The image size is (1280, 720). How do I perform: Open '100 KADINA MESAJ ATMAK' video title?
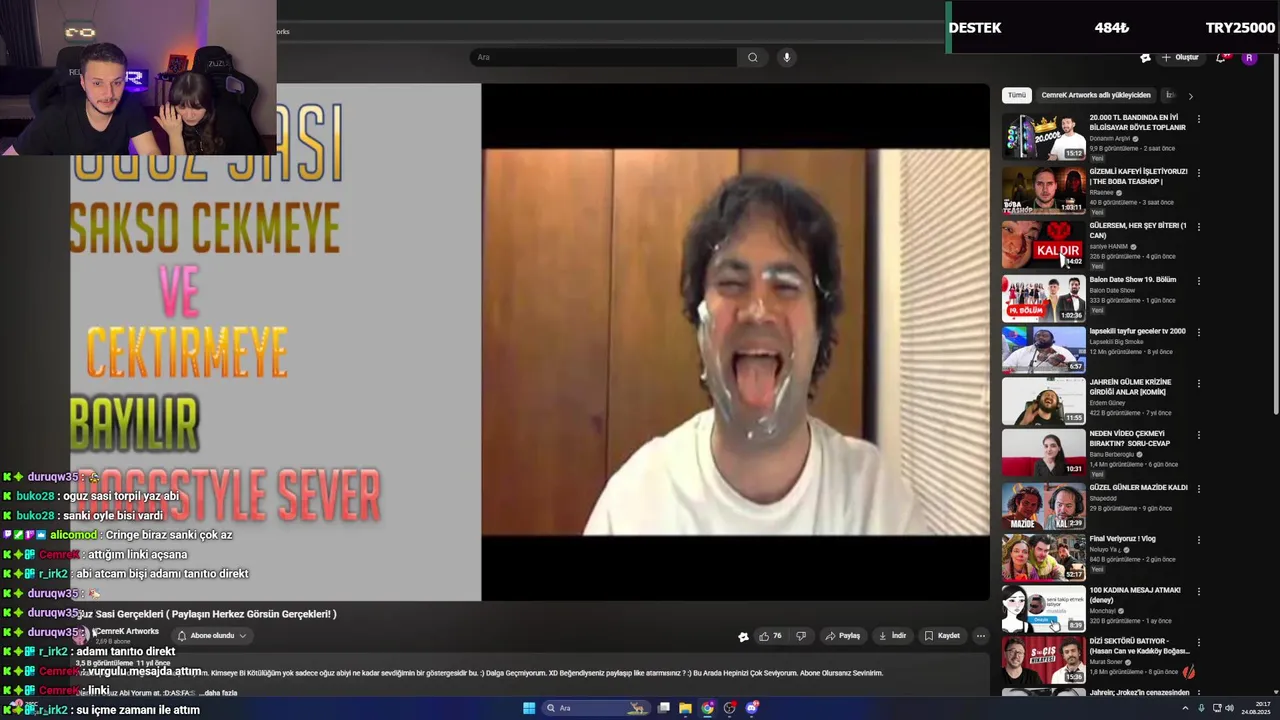pyautogui.click(x=1134, y=595)
